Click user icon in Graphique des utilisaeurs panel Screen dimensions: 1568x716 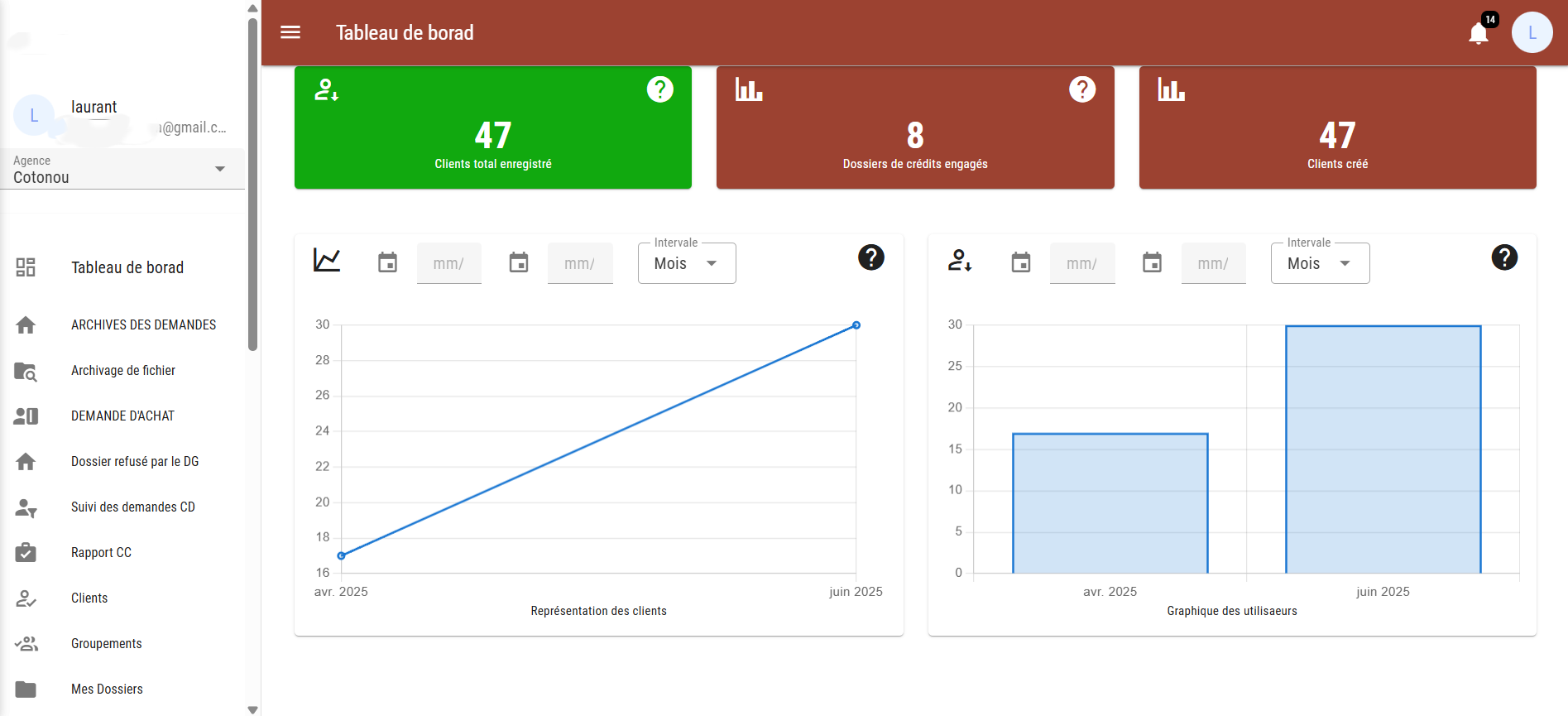coord(960,260)
